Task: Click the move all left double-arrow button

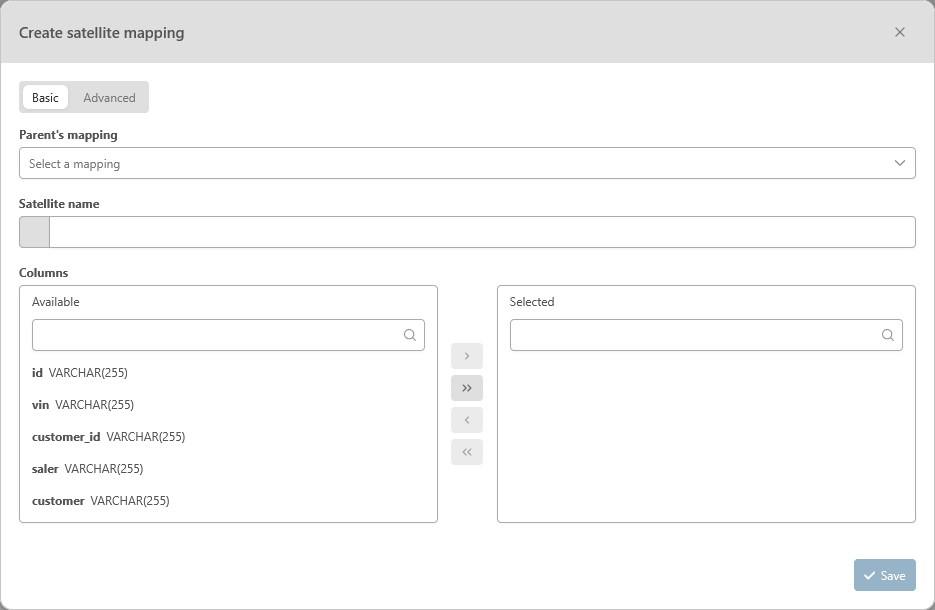Action: click(467, 452)
